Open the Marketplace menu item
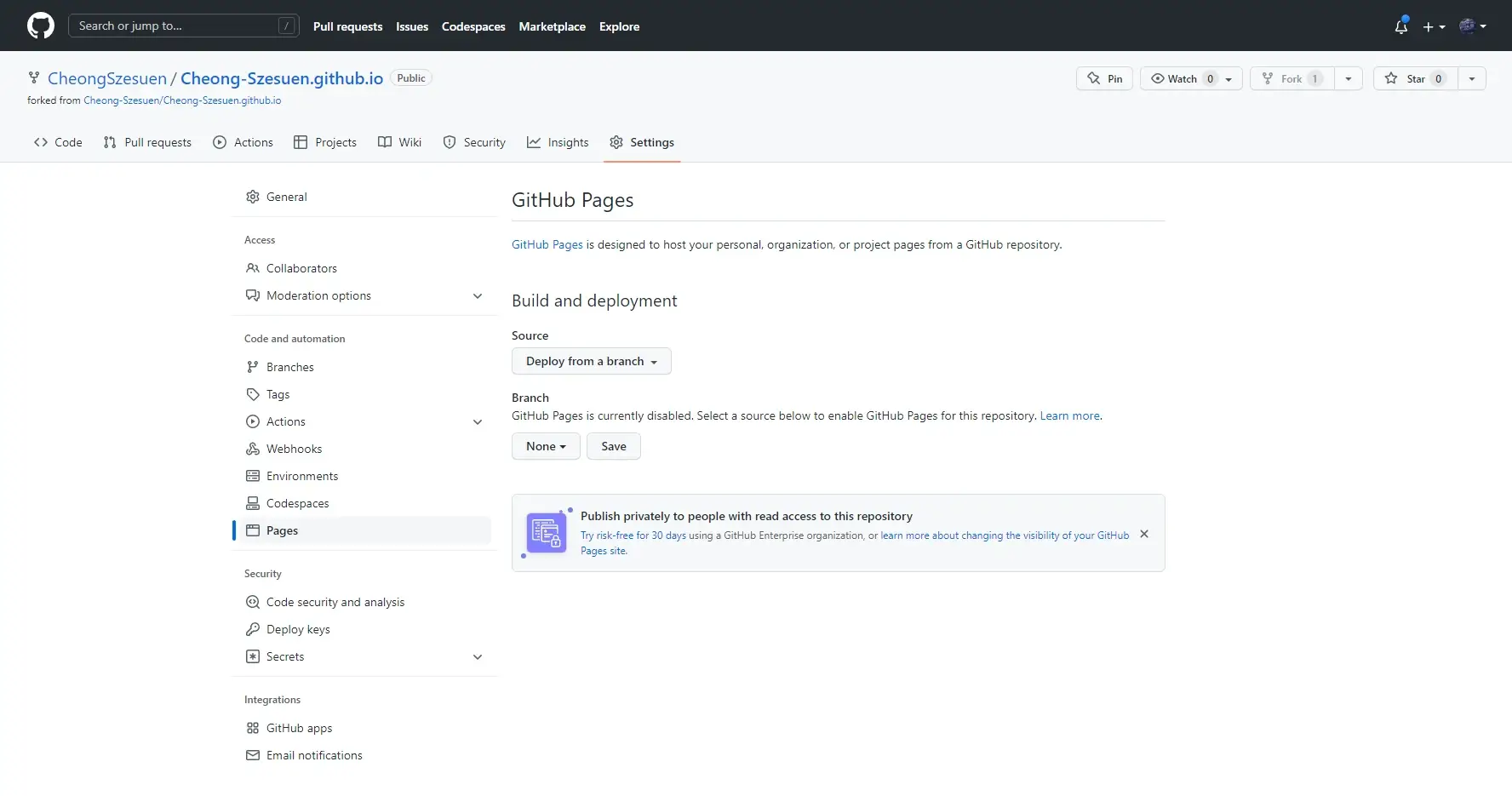1512x796 pixels. click(x=552, y=26)
